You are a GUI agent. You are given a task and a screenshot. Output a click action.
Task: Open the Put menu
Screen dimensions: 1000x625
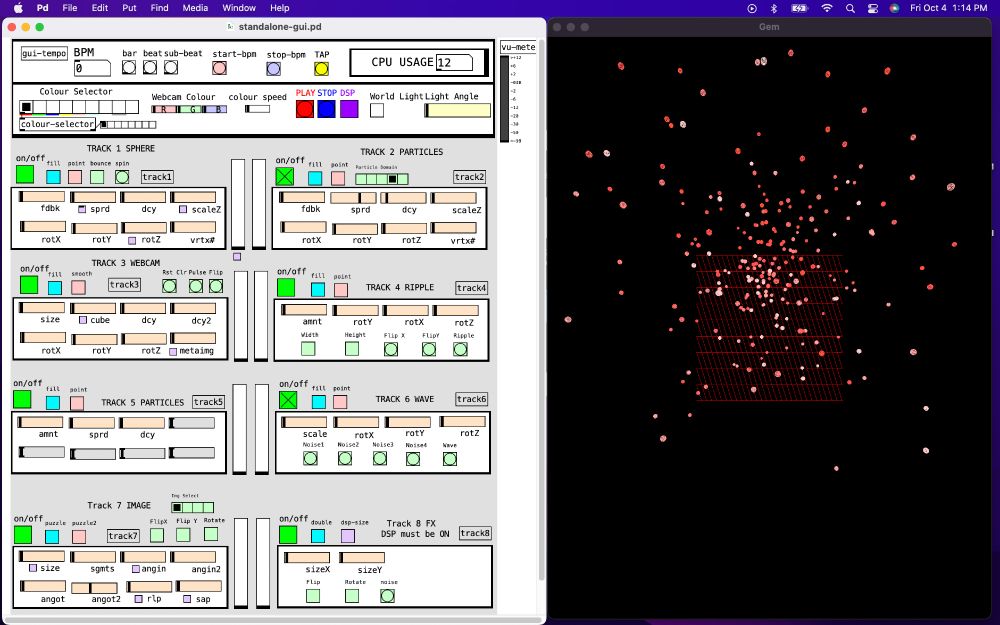click(129, 8)
